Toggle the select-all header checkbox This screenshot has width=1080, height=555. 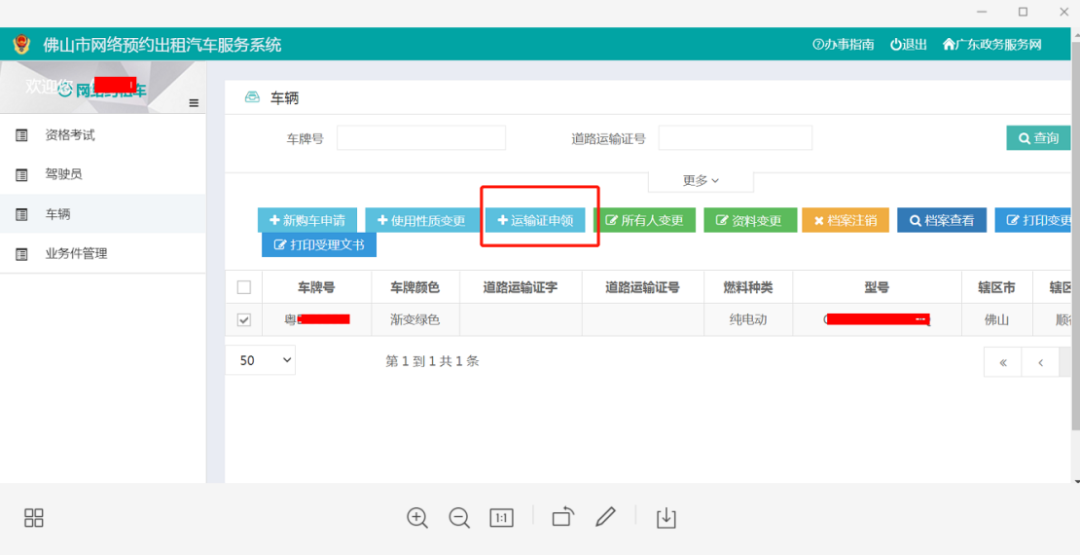tap(244, 288)
